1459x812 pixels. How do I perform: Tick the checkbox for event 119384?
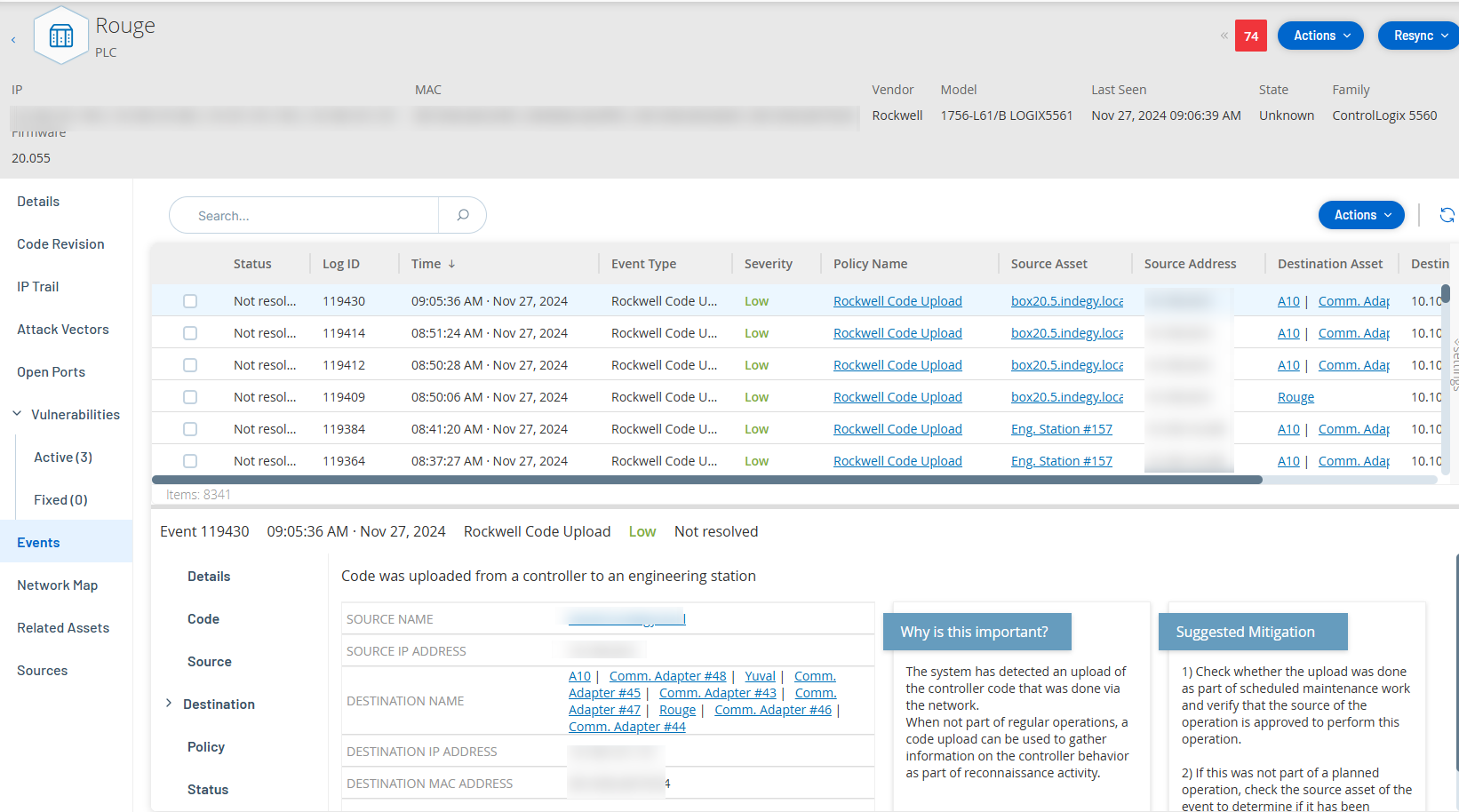pyautogui.click(x=190, y=429)
